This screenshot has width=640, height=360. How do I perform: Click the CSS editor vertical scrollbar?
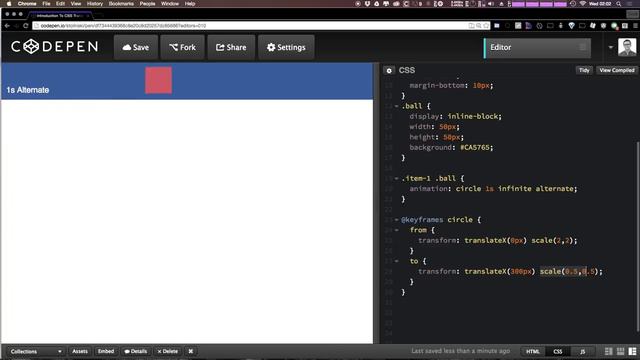click(x=638, y=236)
